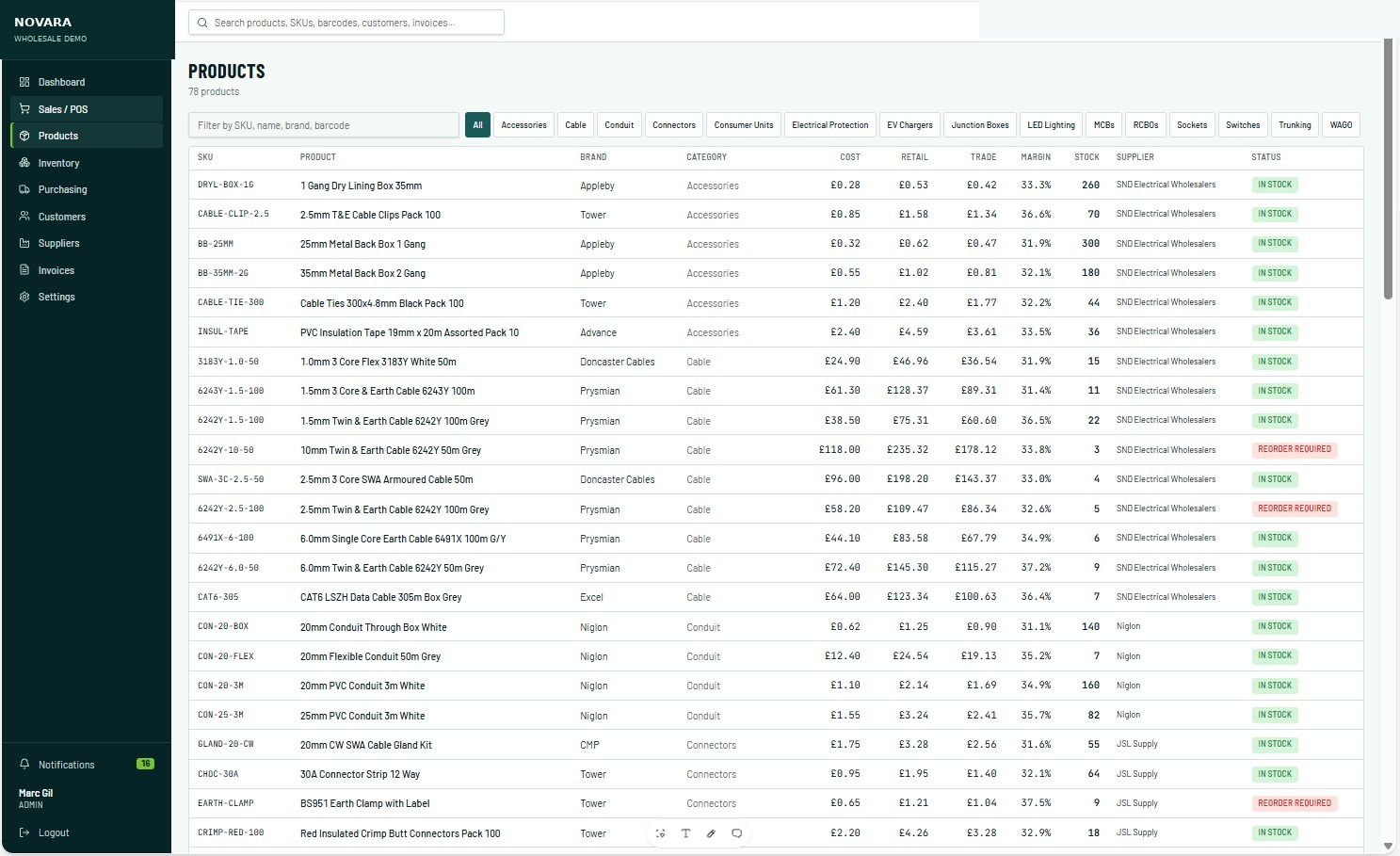Click the magnifier icon in global search

click(x=202, y=23)
